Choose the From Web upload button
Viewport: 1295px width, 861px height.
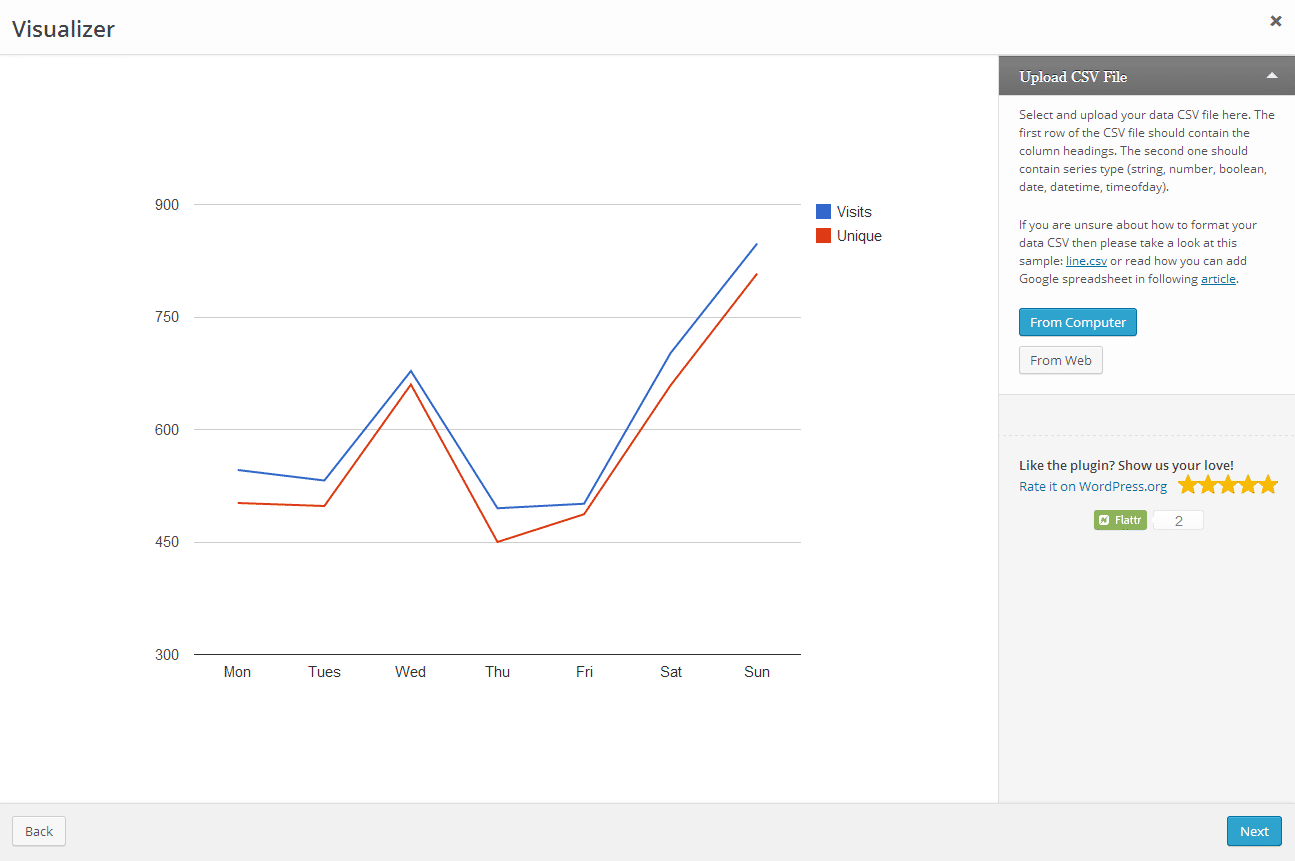coord(1060,360)
